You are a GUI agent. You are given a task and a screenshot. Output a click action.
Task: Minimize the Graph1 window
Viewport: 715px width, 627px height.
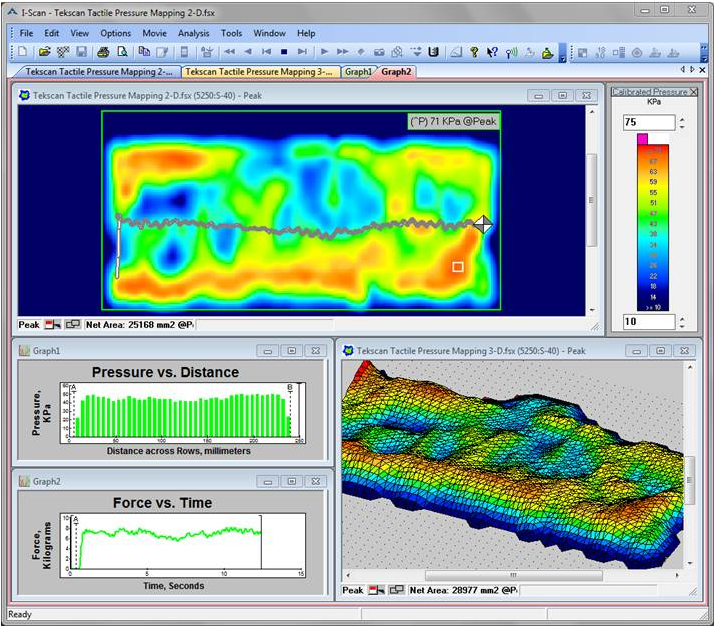tap(268, 351)
